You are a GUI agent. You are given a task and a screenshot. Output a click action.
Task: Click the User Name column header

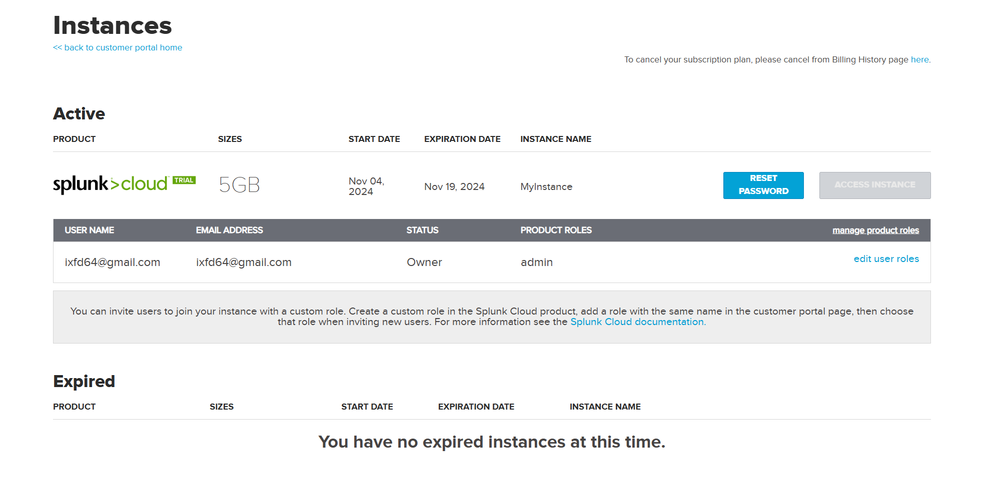pyautogui.click(x=89, y=230)
